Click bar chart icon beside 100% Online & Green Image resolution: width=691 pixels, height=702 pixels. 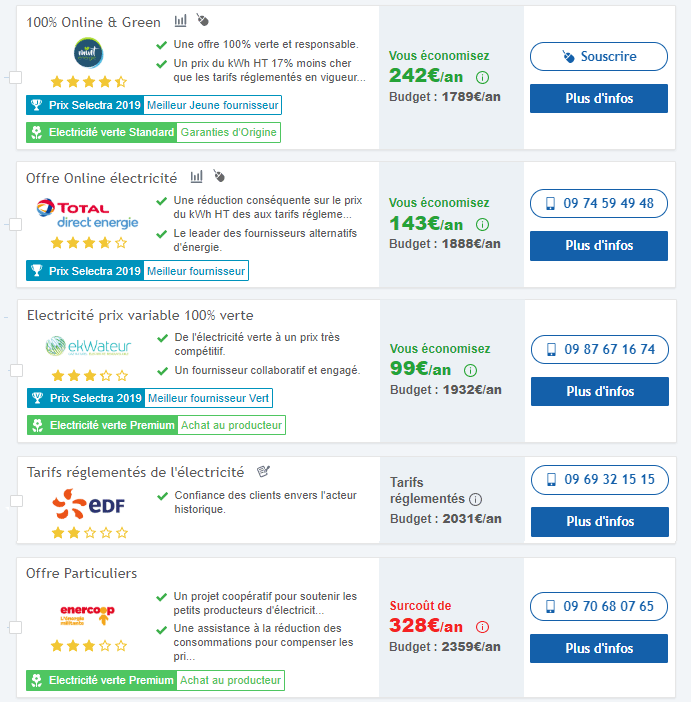click(180, 21)
